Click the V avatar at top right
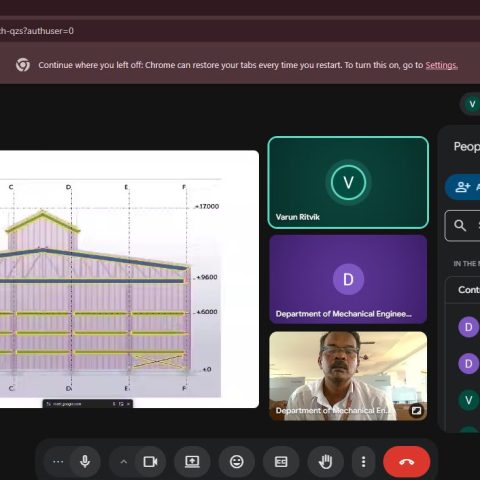Image resolution: width=480 pixels, height=480 pixels. tap(472, 104)
